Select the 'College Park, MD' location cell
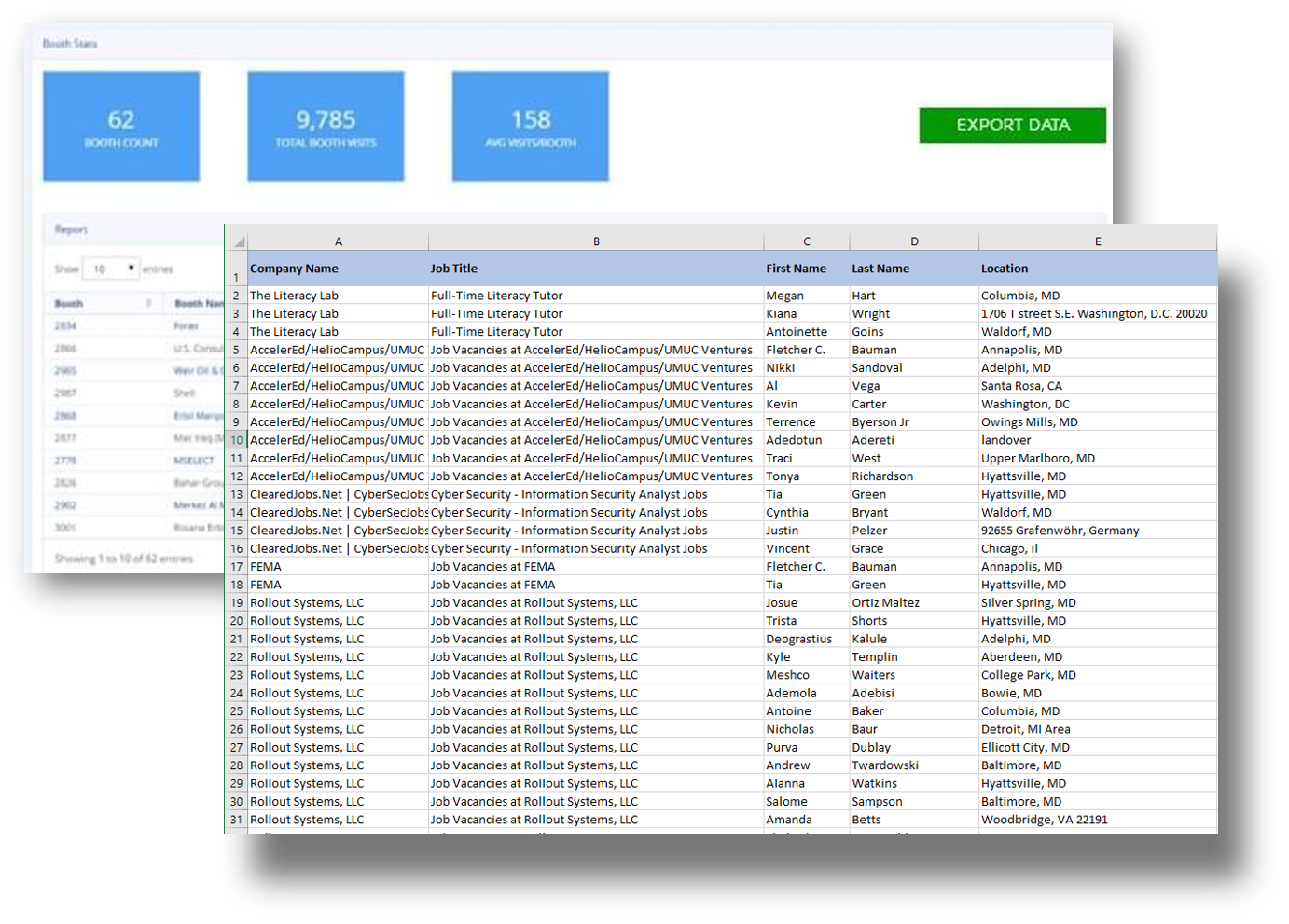The image size is (1289, 924). (1098, 675)
